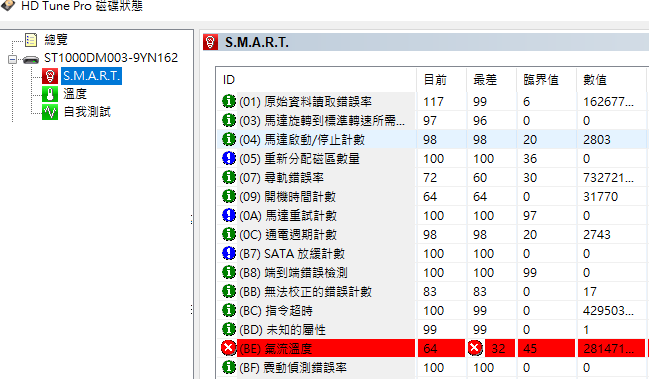Select the red (BE) 氣流溫度 row label
Viewport: 649px width, 379px height.
click(x=276, y=349)
